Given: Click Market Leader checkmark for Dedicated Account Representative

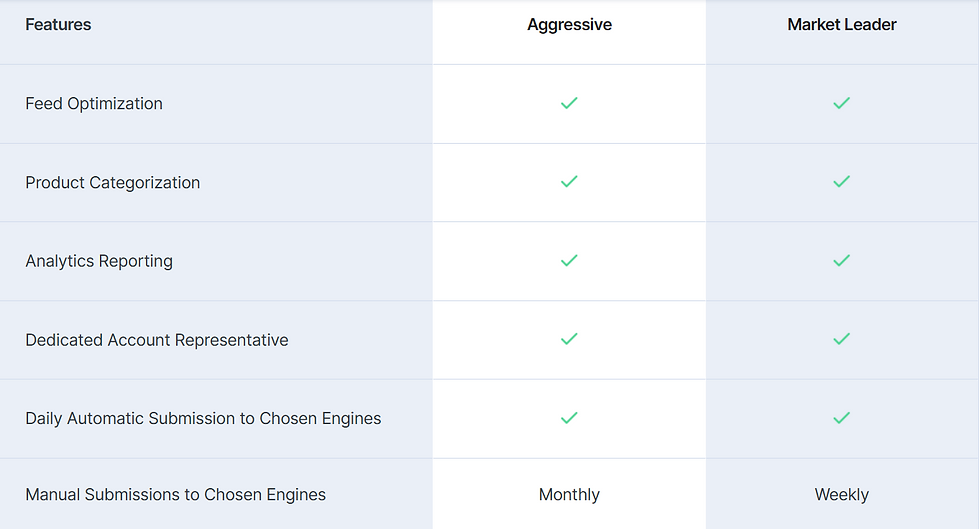Looking at the screenshot, I should point(842,339).
